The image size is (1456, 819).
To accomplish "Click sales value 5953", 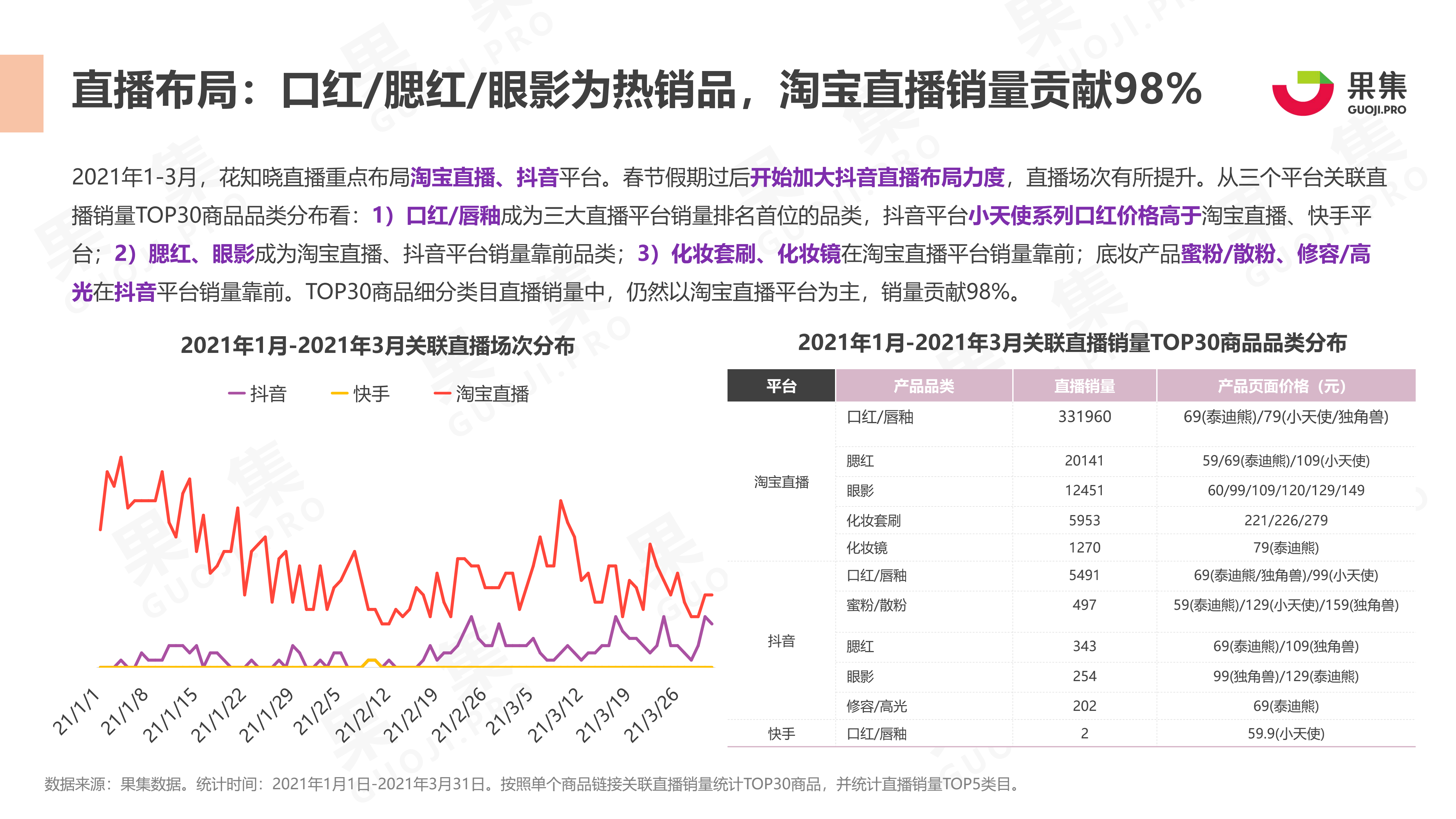I will pos(1084,520).
